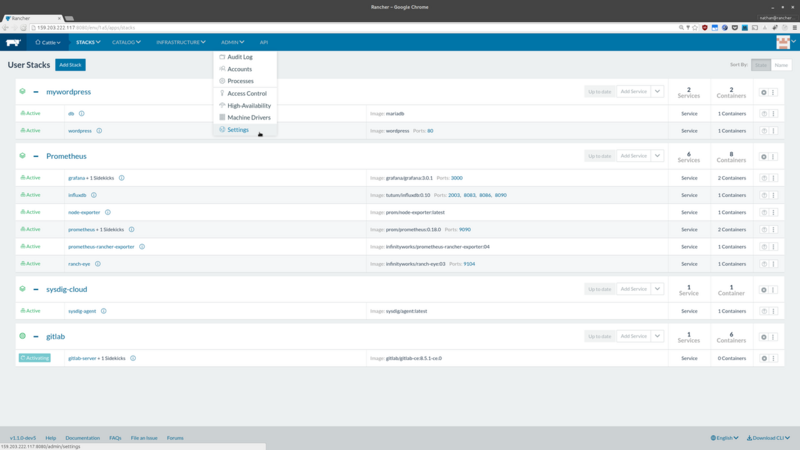Bookmark page with browser star icon
800x450 pixels.
(x=694, y=28)
